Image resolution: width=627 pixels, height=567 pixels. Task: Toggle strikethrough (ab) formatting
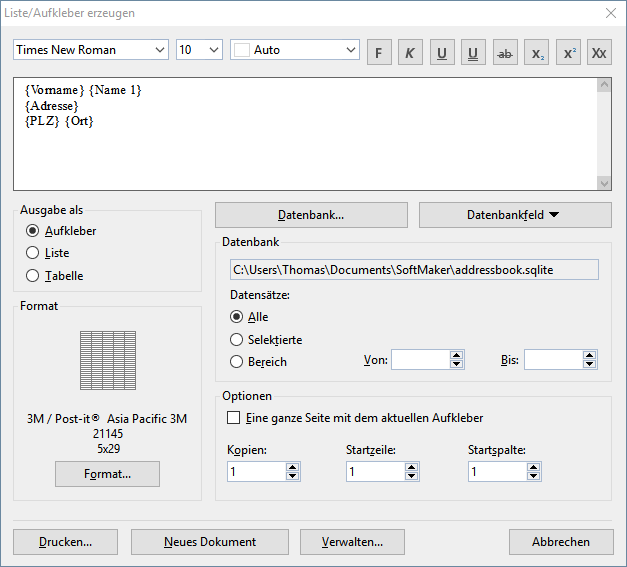(x=505, y=52)
